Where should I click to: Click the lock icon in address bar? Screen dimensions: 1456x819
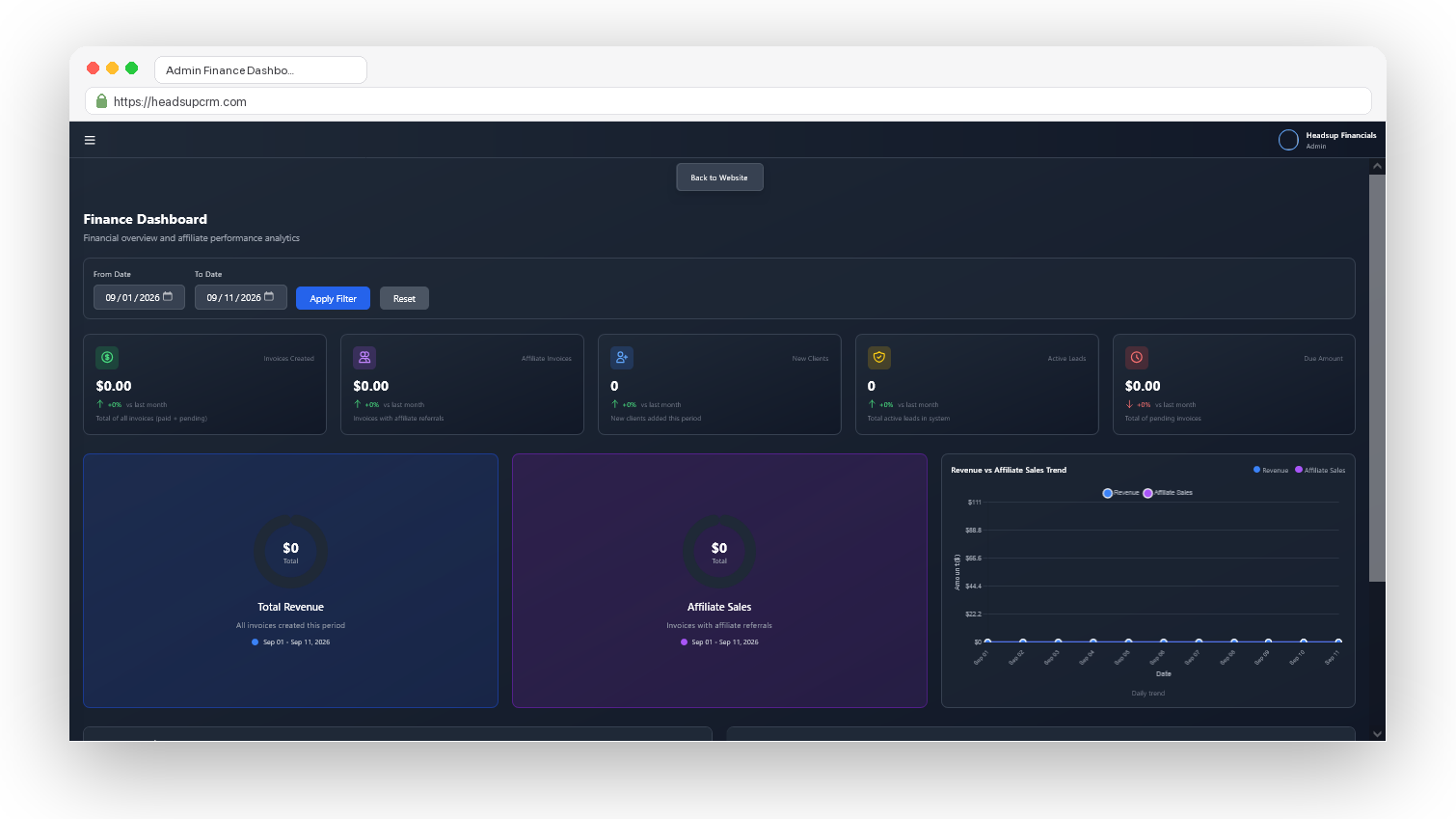[101, 101]
